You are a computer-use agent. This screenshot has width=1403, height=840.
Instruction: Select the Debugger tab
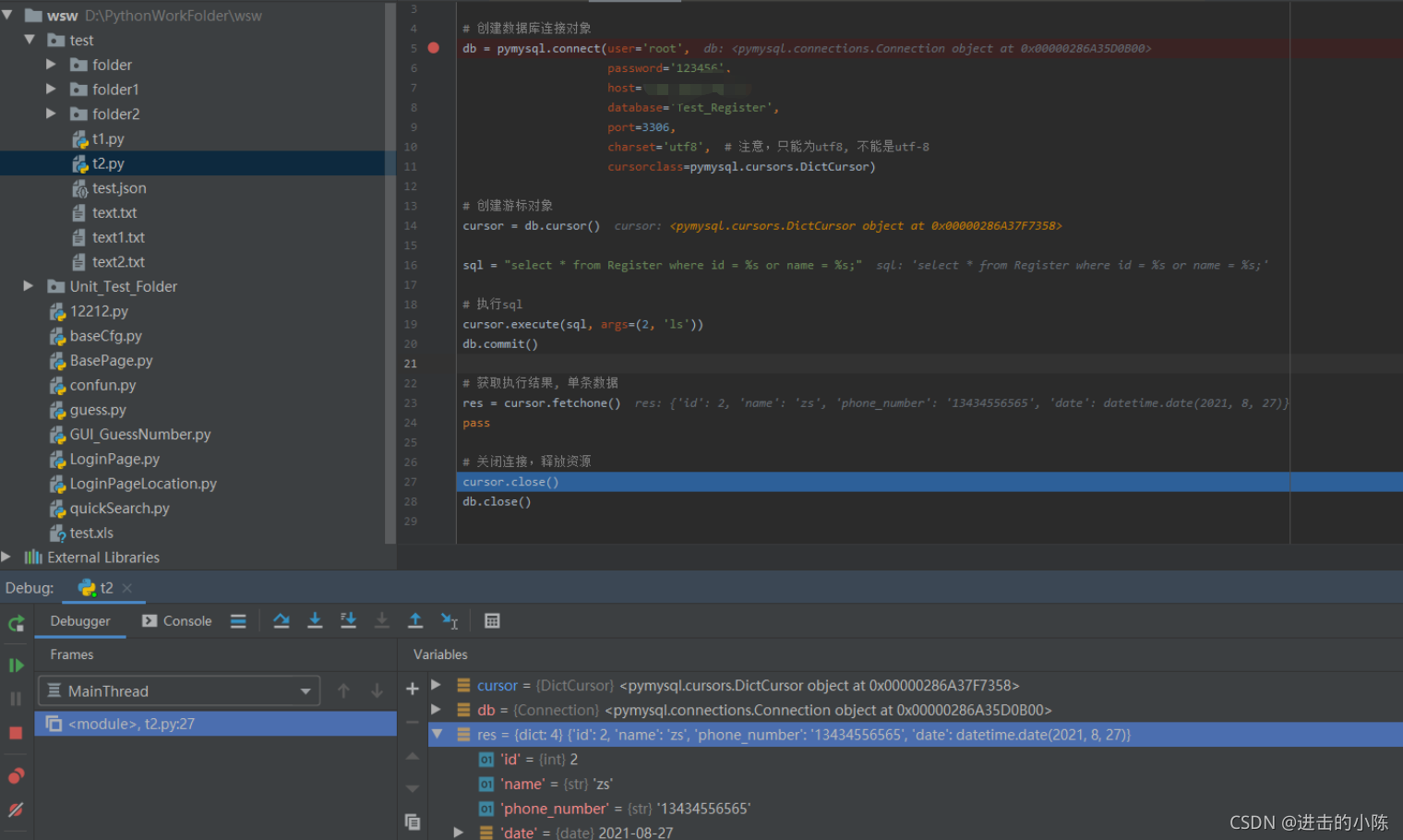(80, 620)
